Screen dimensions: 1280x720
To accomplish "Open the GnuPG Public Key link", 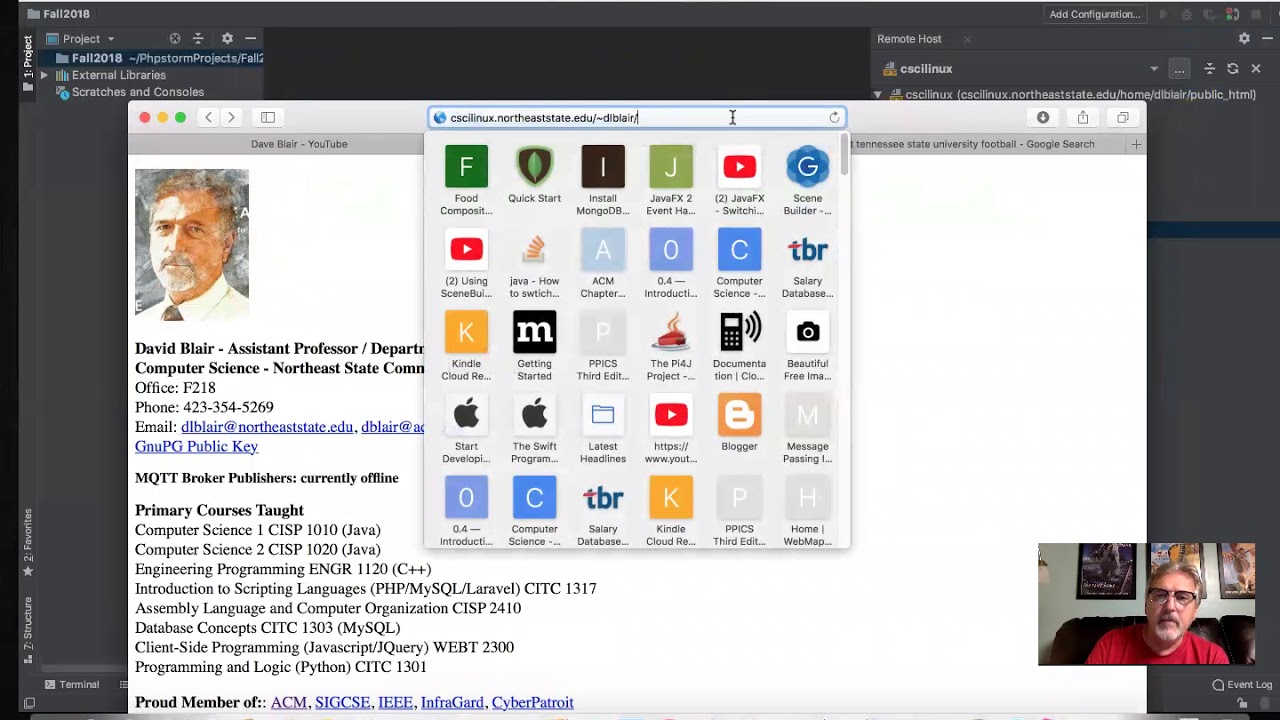I will (196, 446).
